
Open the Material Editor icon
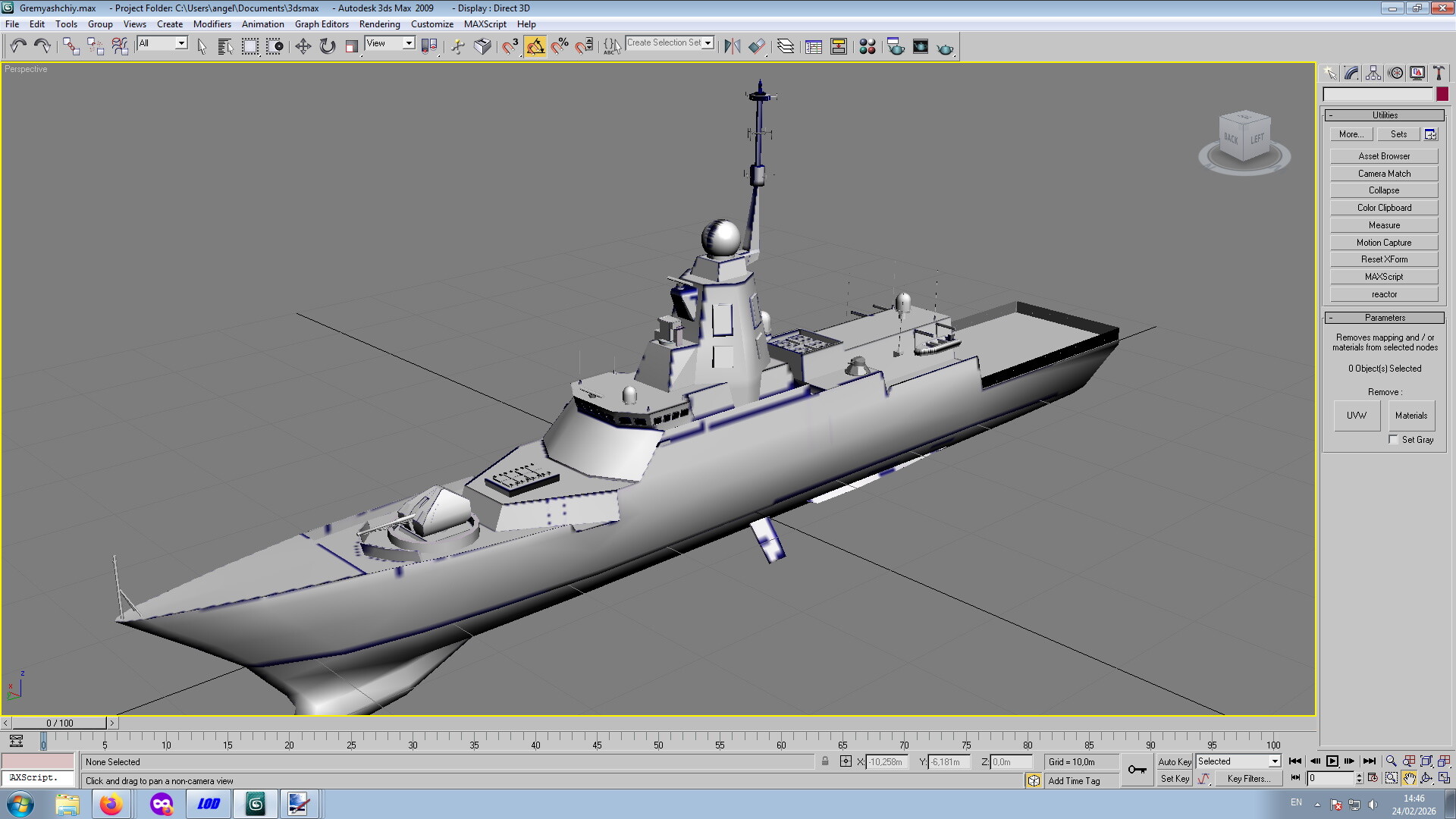(868, 47)
